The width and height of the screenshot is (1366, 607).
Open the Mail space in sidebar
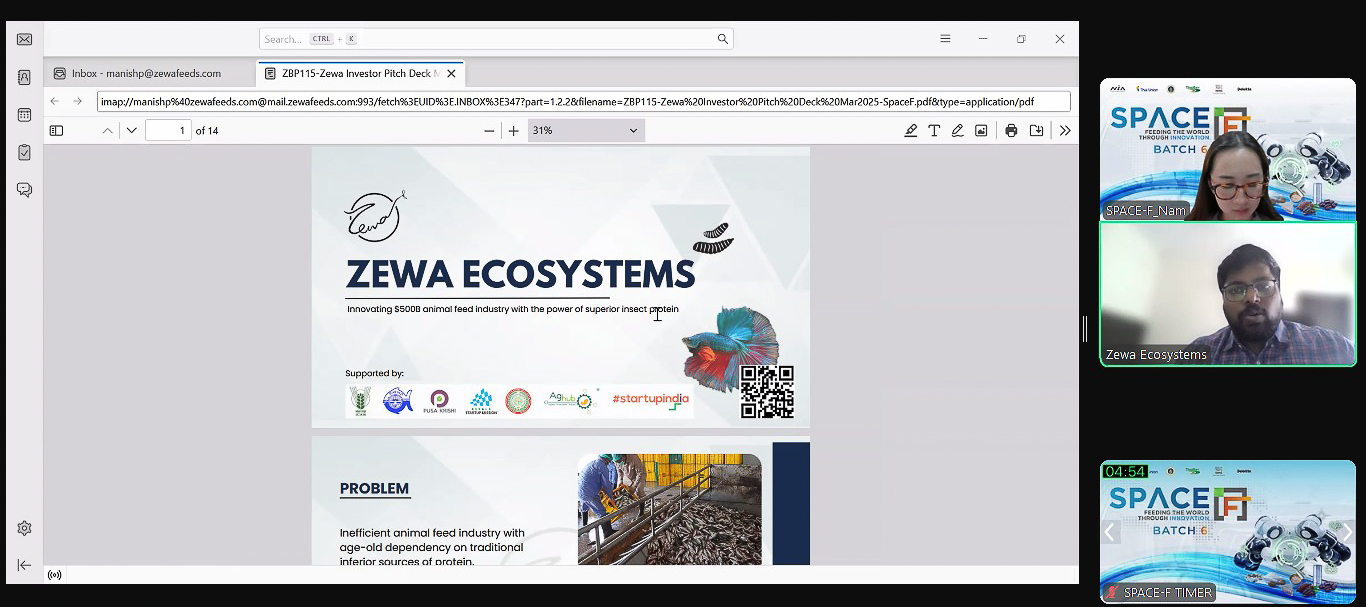[x=24, y=40]
